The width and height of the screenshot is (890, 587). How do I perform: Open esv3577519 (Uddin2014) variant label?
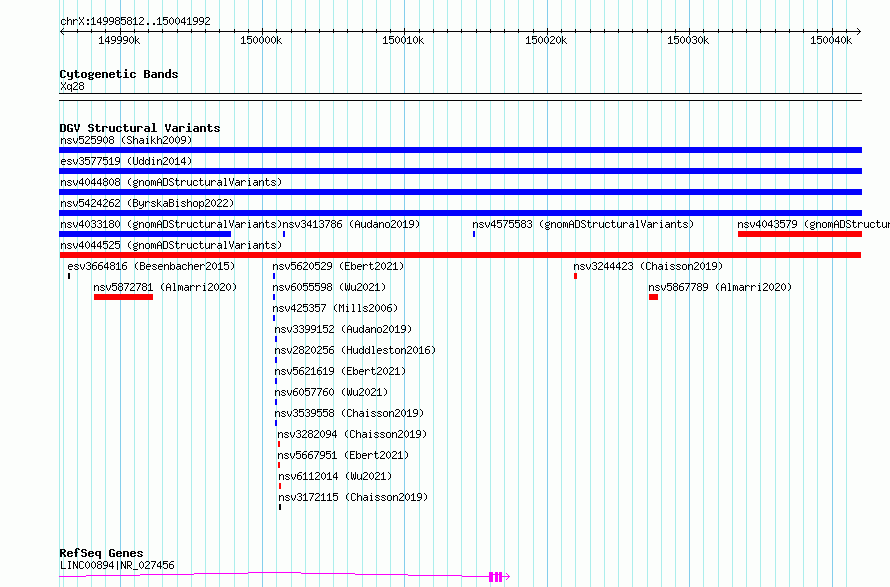pos(126,161)
